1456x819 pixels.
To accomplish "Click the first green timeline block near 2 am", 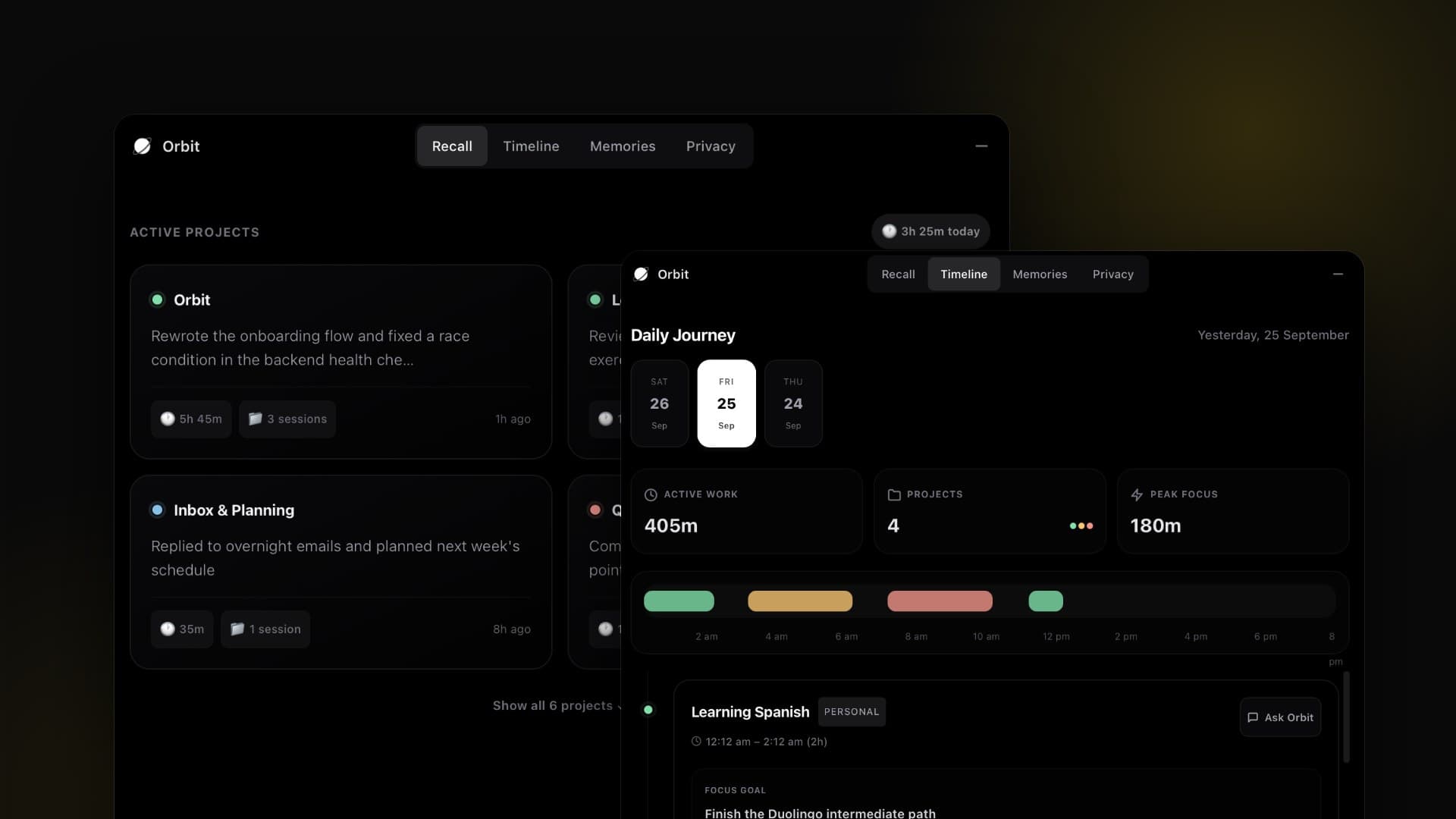I will coord(679,601).
